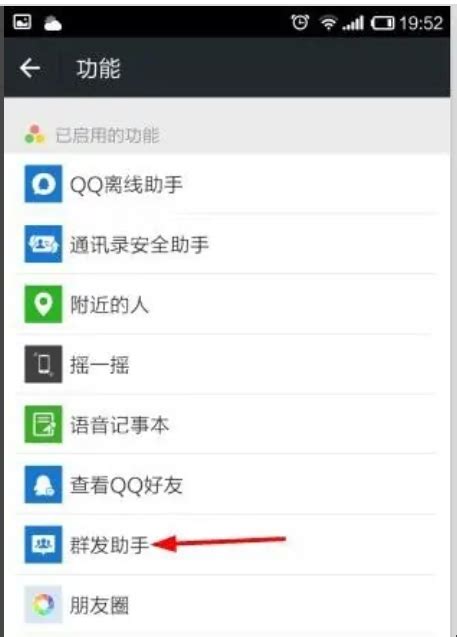Open the 摇一摇 phone shake icon
The width and height of the screenshot is (457, 637).
coord(43,364)
